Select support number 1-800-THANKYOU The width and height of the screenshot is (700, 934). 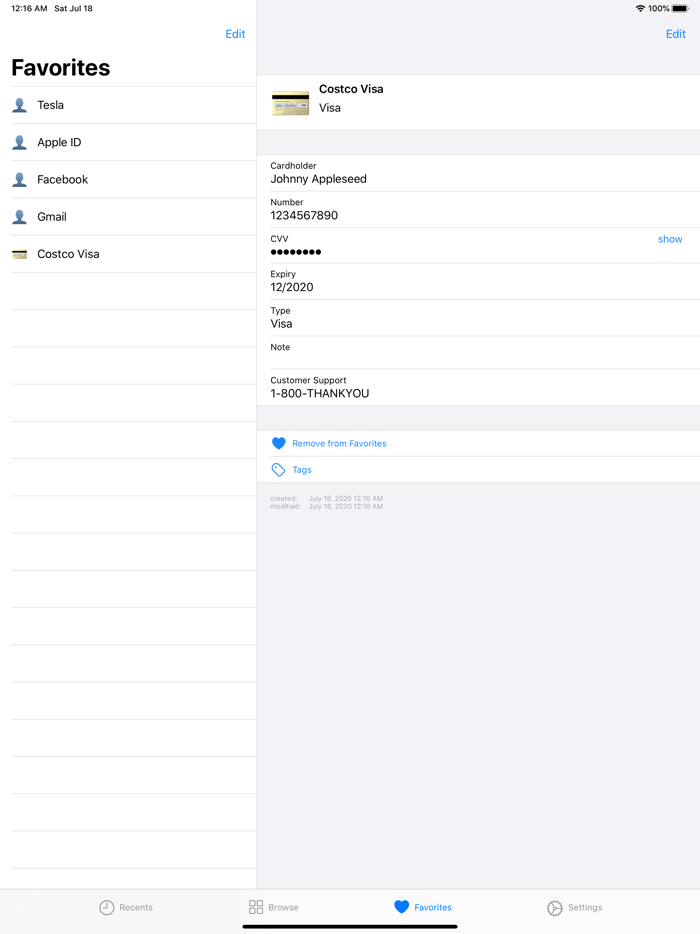(x=320, y=394)
